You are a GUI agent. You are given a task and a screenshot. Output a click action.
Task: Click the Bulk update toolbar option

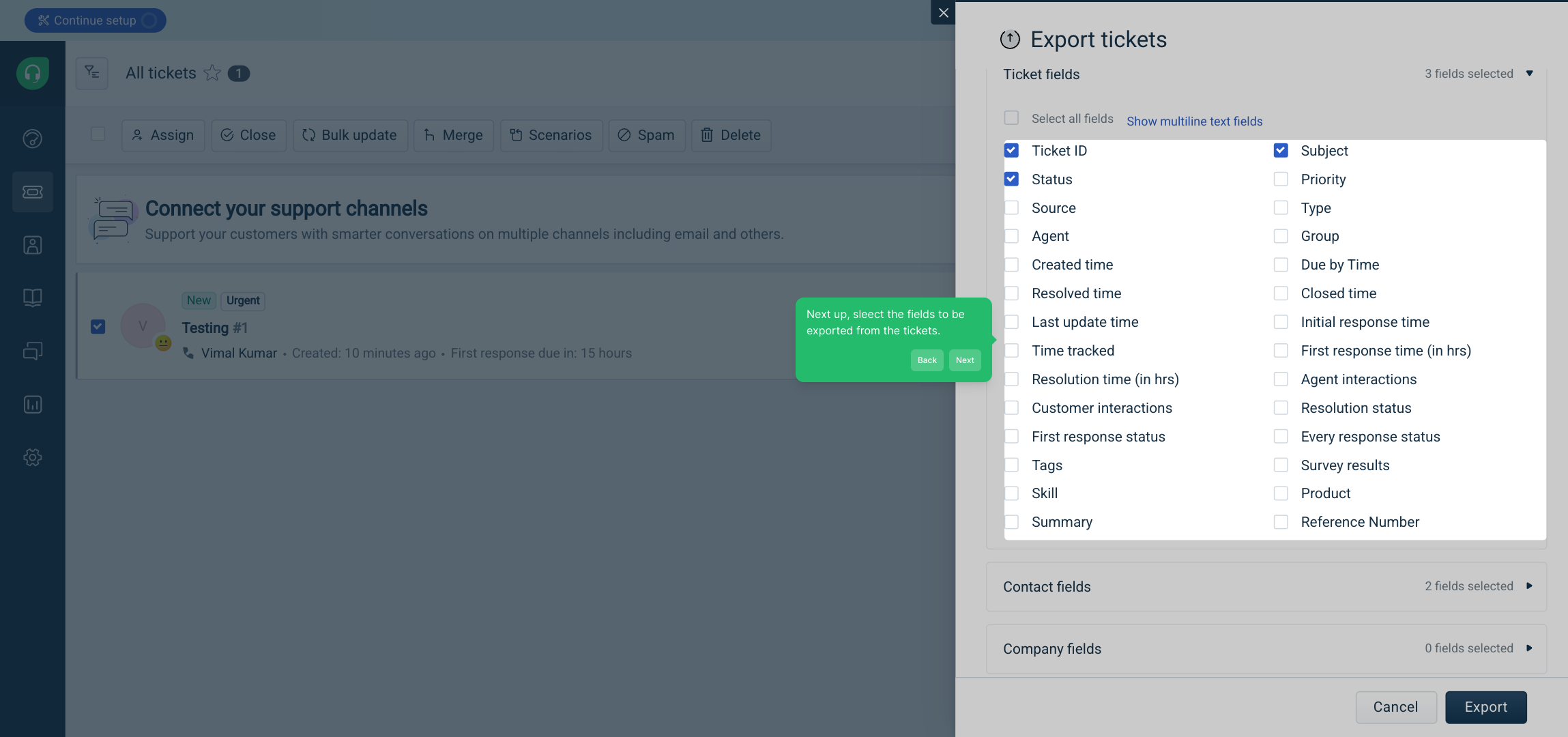(x=350, y=135)
